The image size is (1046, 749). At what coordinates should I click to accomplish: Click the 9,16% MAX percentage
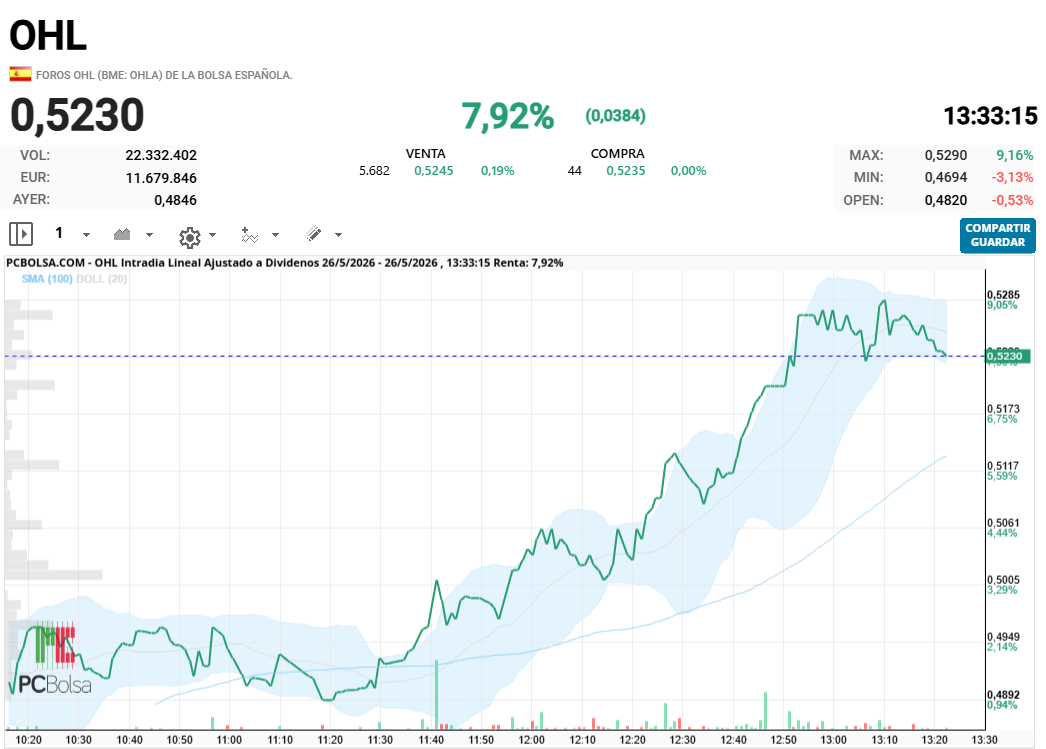point(1015,155)
